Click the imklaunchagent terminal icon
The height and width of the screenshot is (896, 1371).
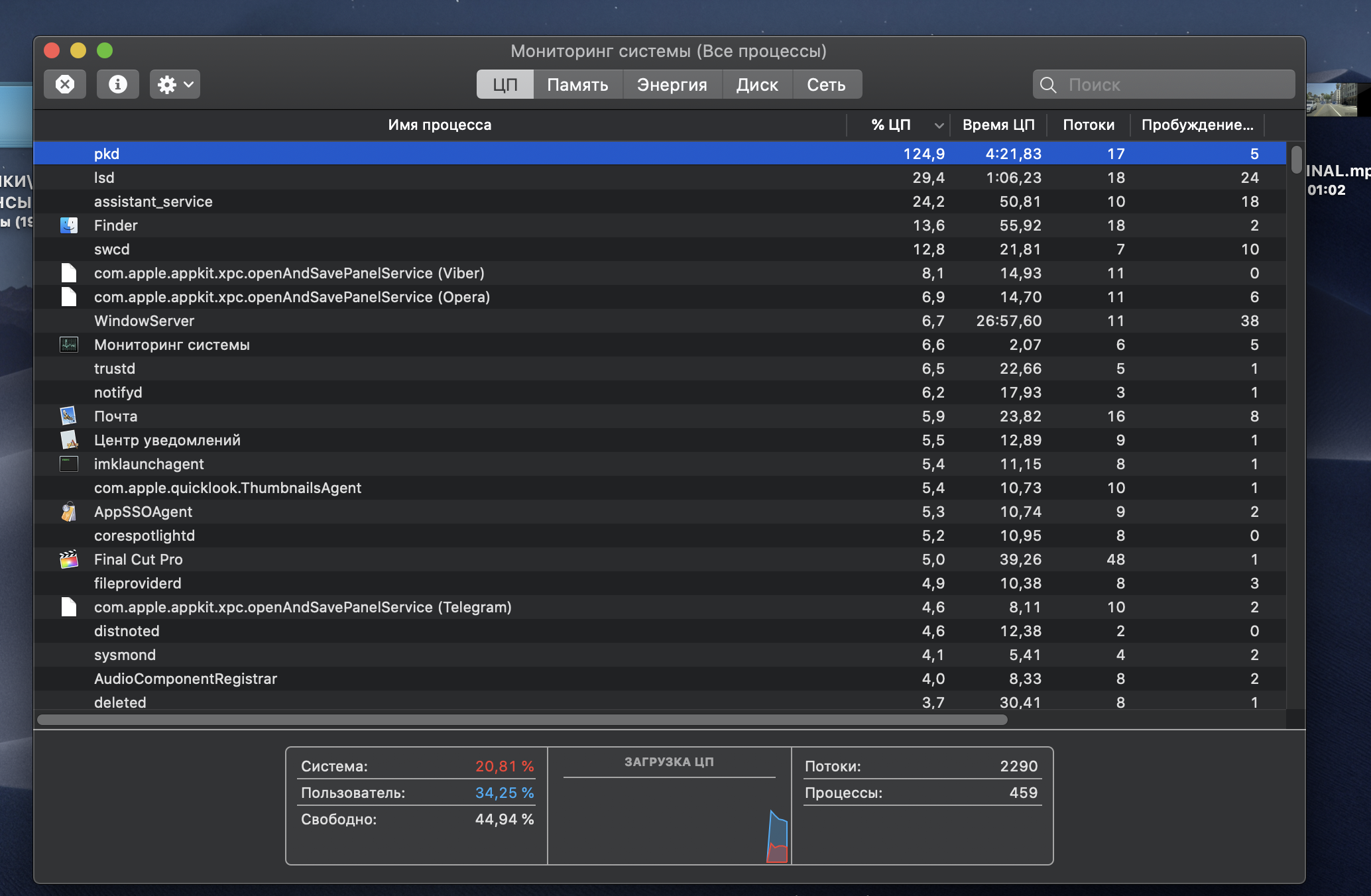69,464
